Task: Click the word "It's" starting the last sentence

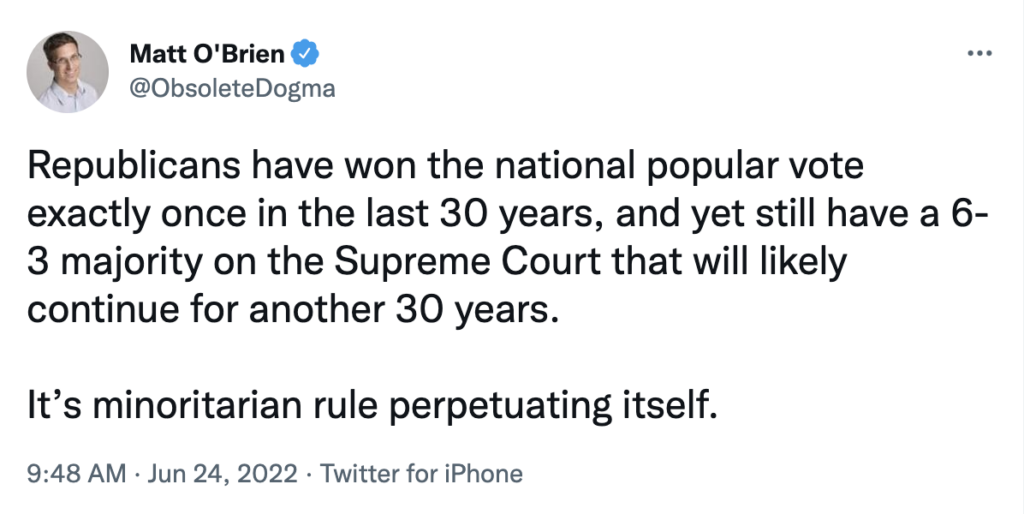Action: click(x=50, y=407)
